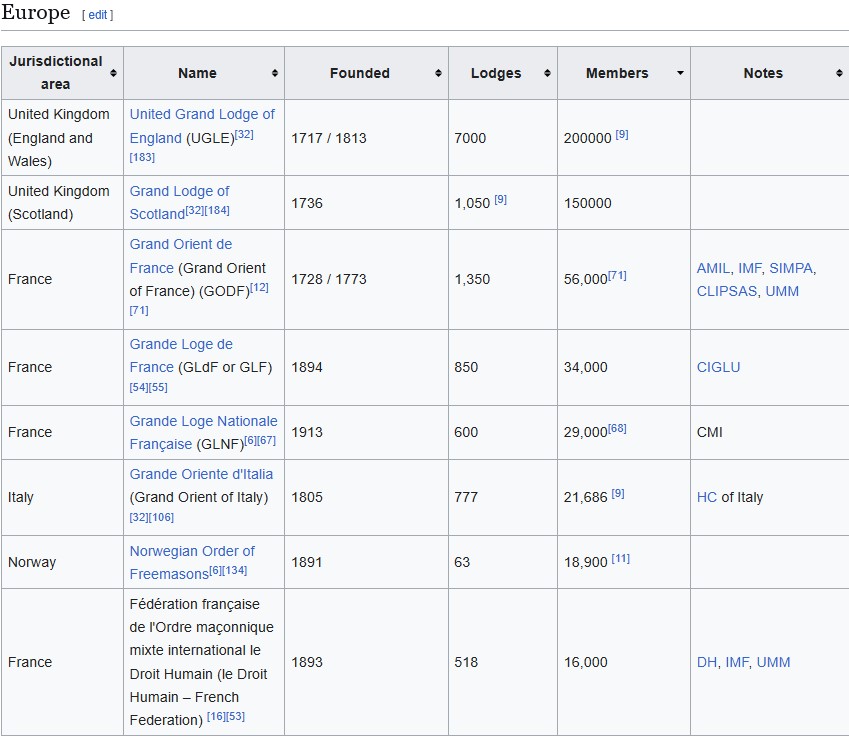Toggle Members column sort direction arrow
This screenshot has width=849, height=736.
coord(681,73)
